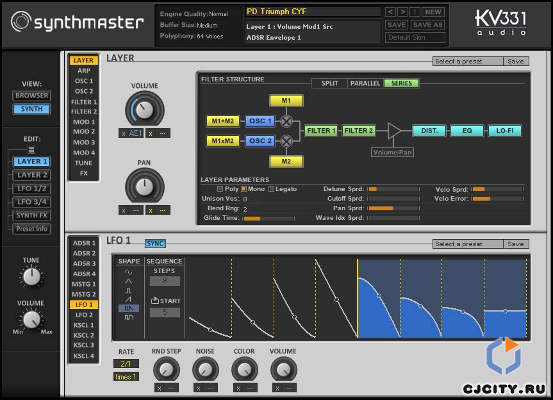
Task: Adjust the Detune Sprd slider
Action: coord(394,189)
